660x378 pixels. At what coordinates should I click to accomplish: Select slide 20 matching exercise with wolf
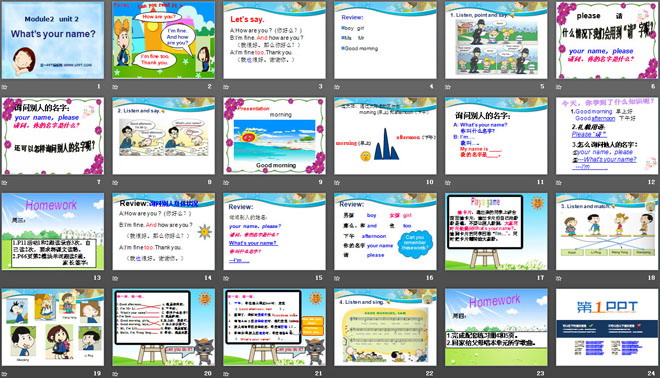point(164,327)
